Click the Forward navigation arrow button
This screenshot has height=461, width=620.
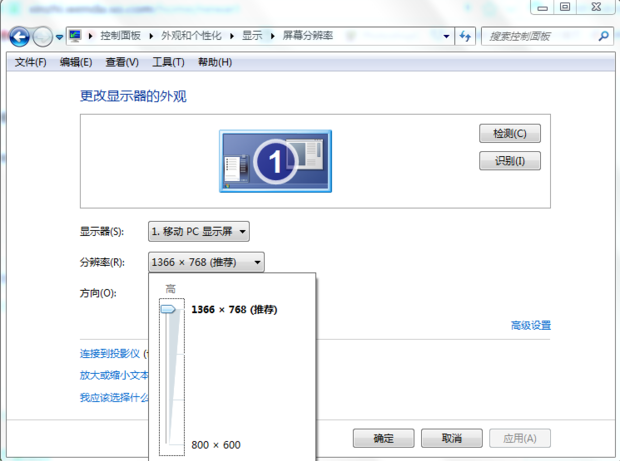[42, 37]
